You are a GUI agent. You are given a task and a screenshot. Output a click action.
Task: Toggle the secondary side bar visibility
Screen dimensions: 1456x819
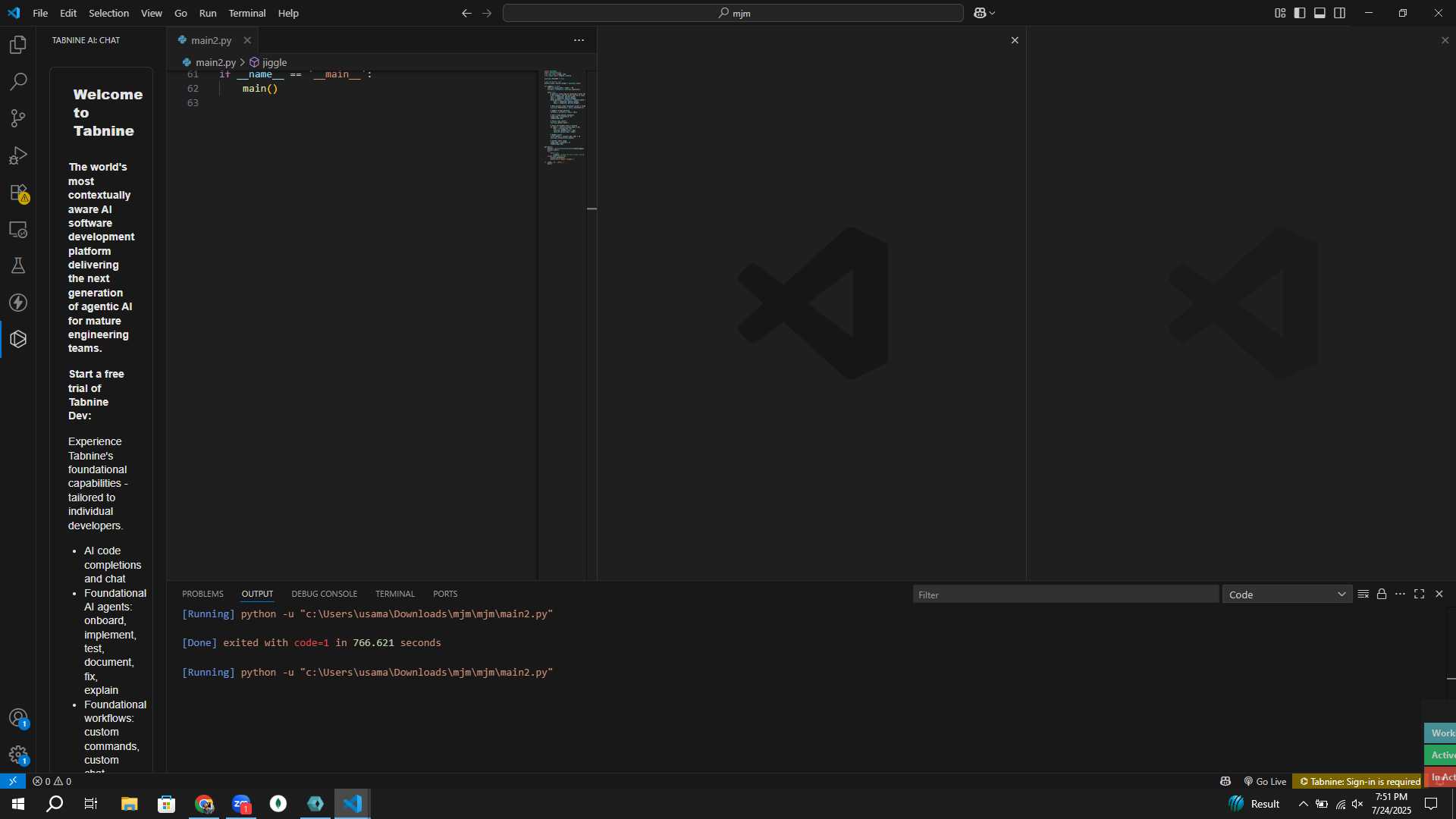(x=1340, y=13)
